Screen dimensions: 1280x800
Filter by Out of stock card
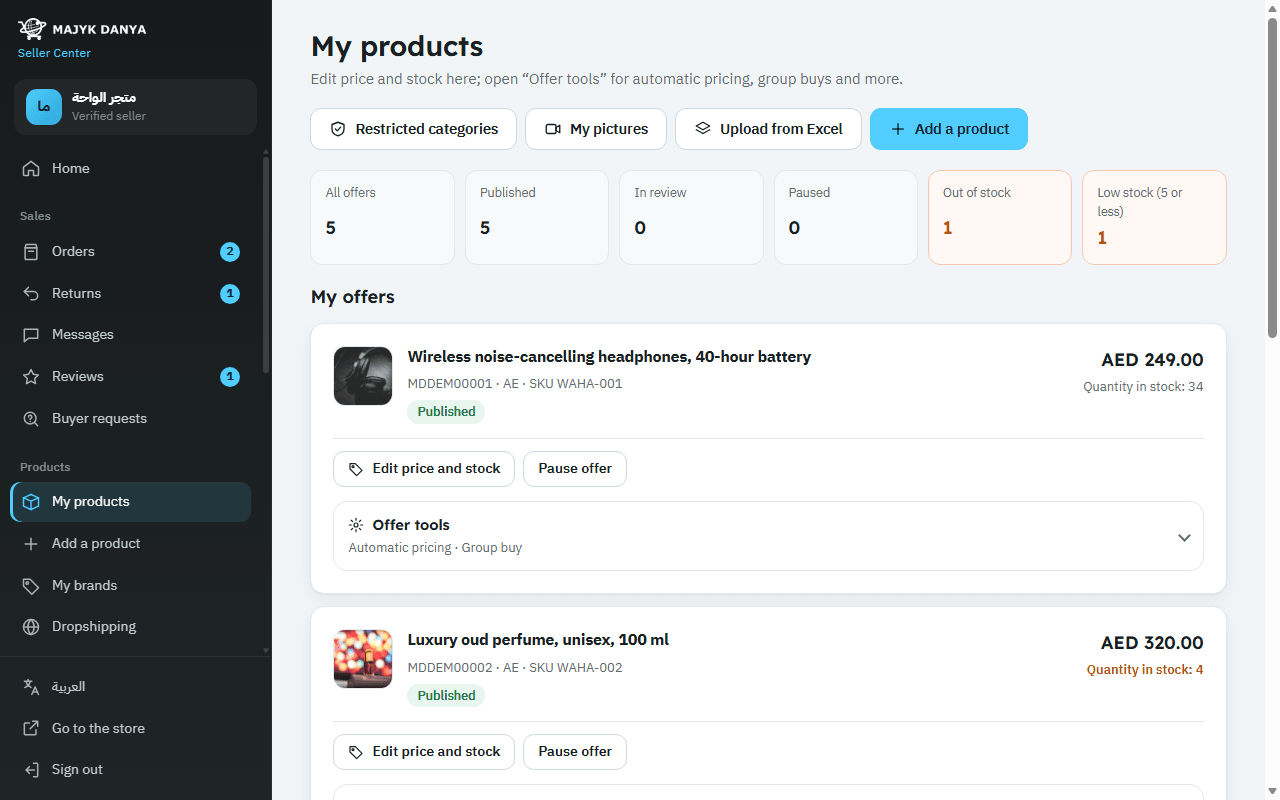(1000, 218)
